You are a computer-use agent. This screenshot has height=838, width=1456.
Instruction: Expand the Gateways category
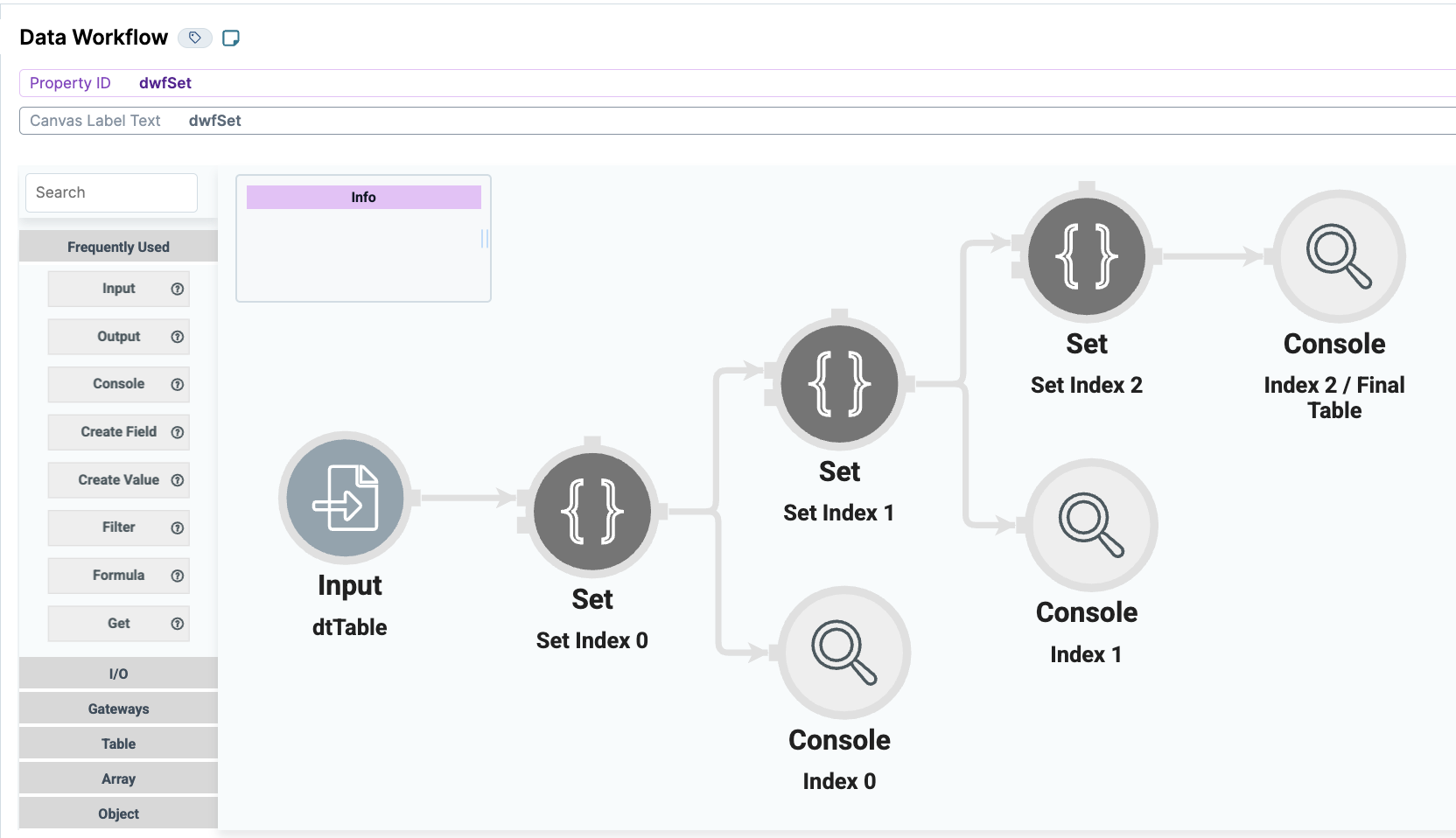(118, 708)
